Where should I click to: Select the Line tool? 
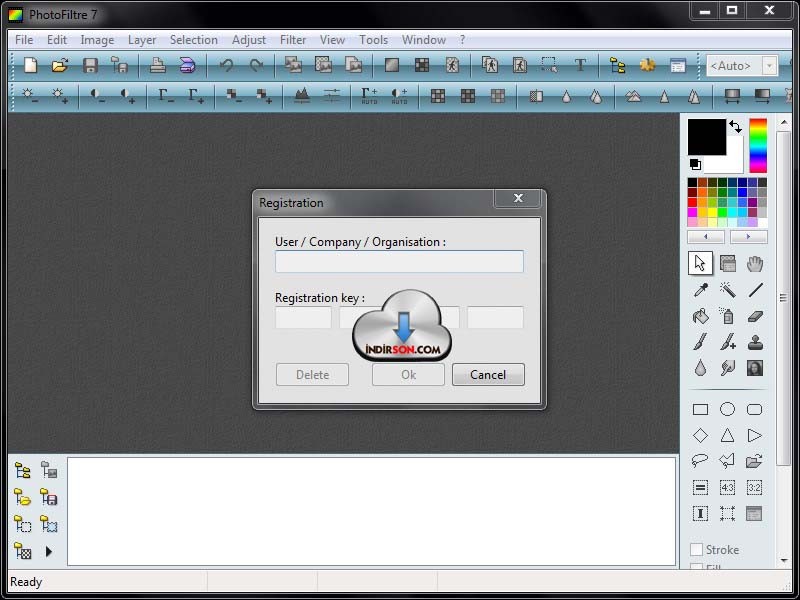pos(755,290)
